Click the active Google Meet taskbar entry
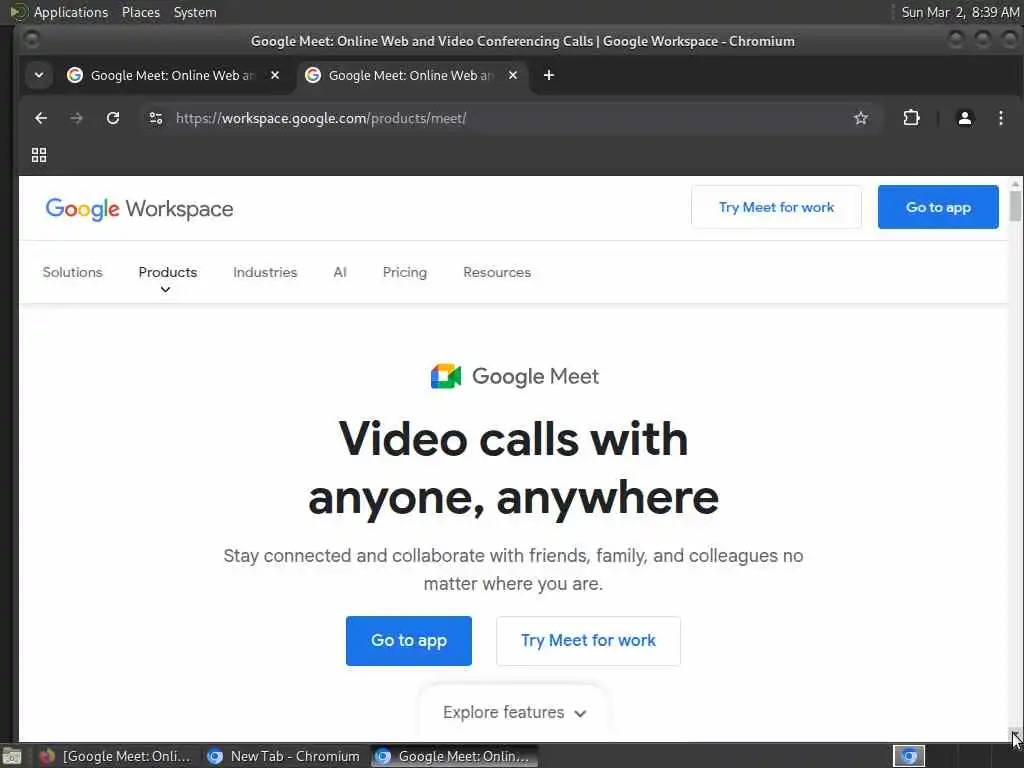Screen dimensions: 1024x768 (455, 756)
